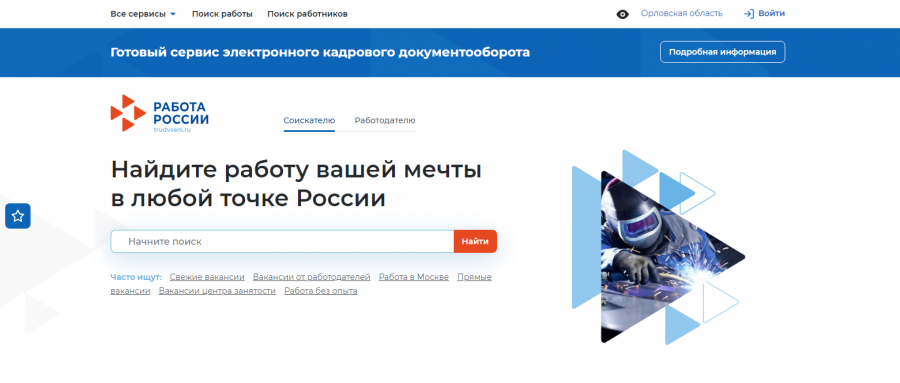This screenshot has height=383, width=900.
Task: Open the favorites star side button
Action: coord(18,216)
